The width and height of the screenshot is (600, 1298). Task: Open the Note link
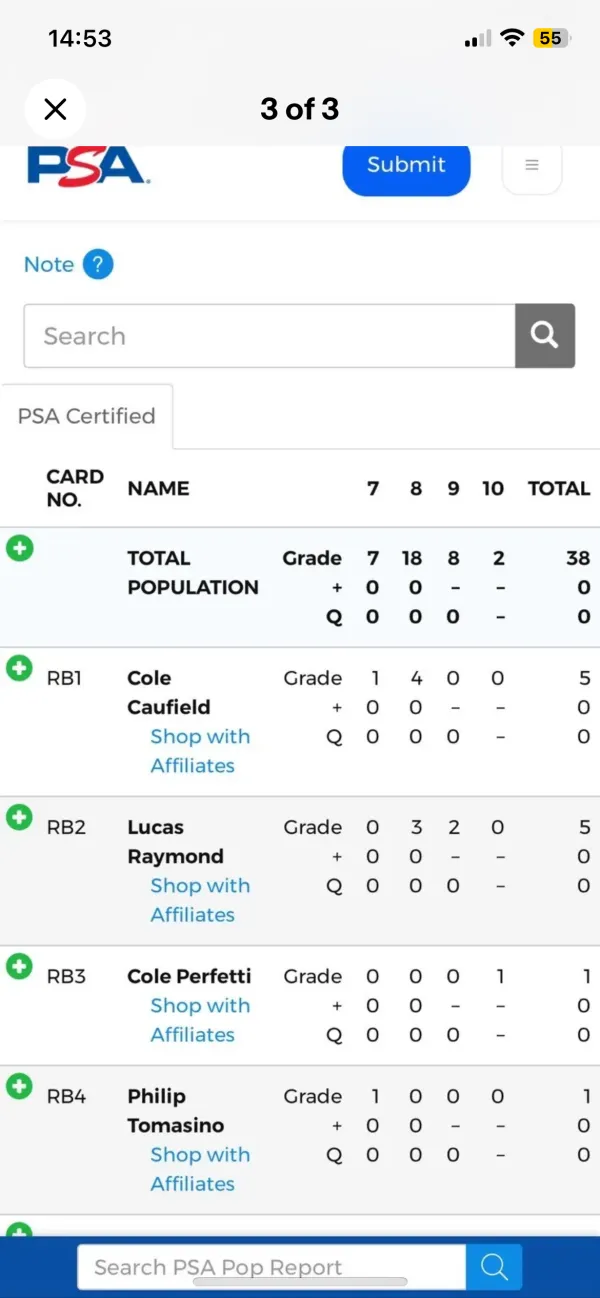click(49, 265)
